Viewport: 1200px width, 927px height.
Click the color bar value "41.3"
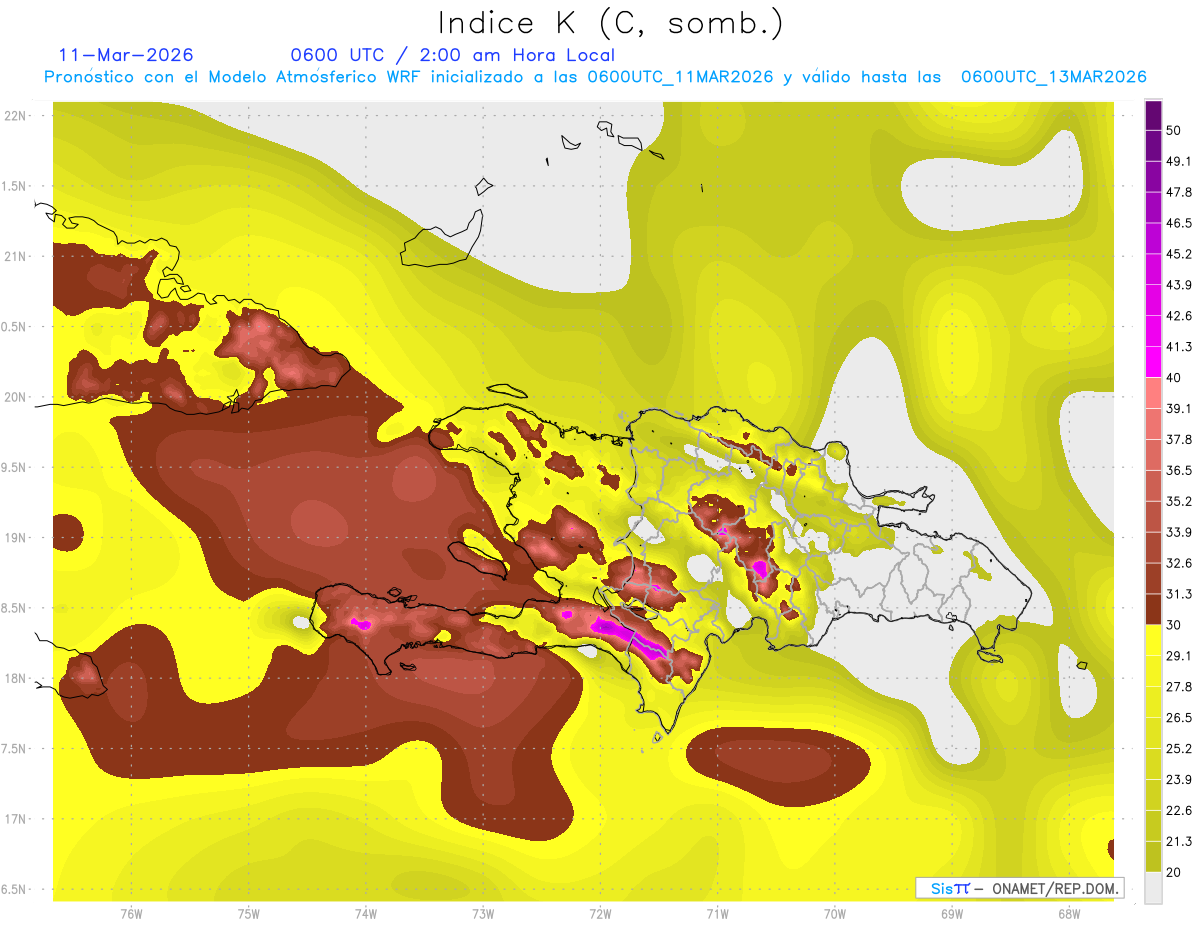[1178, 347]
